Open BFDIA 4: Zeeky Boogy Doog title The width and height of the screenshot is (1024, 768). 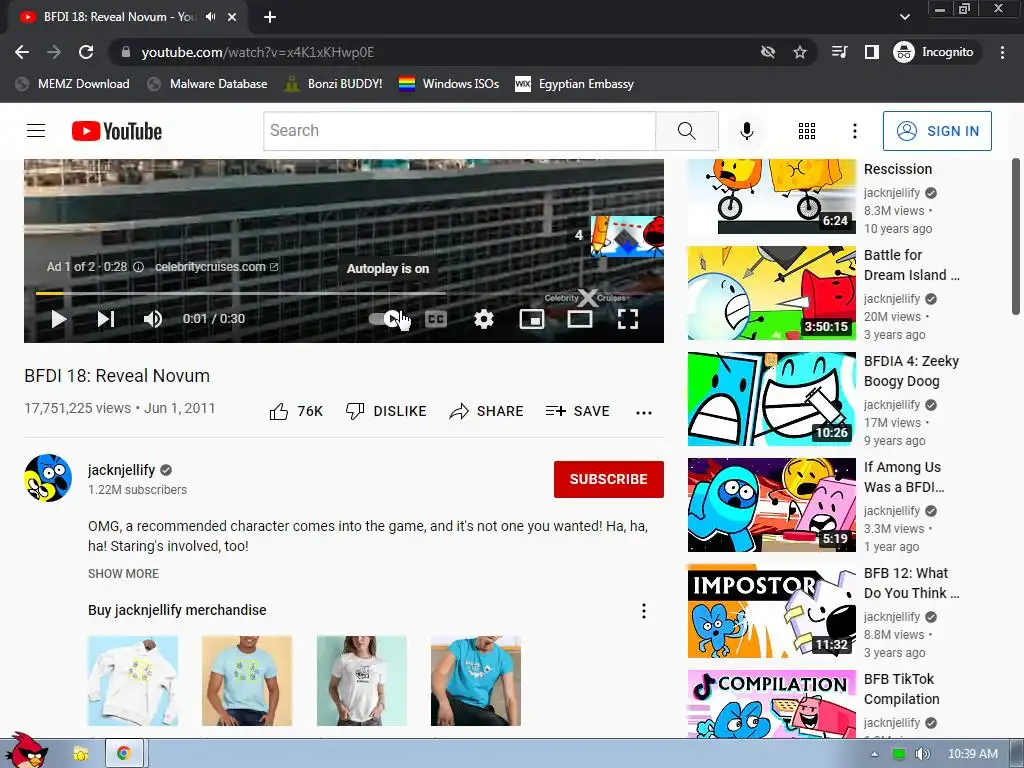tap(911, 371)
